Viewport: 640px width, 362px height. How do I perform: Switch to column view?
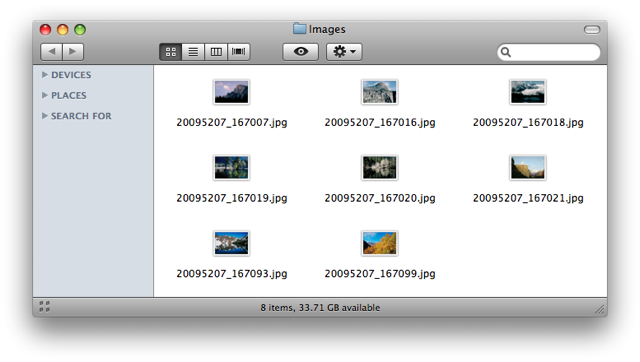216,52
